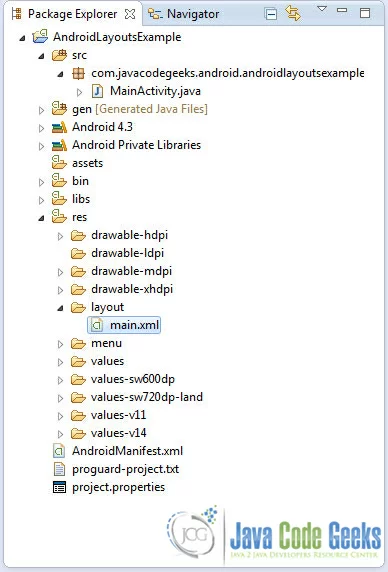
Task: Click the values-v11 folder icon
Action: pyautogui.click(x=78, y=415)
